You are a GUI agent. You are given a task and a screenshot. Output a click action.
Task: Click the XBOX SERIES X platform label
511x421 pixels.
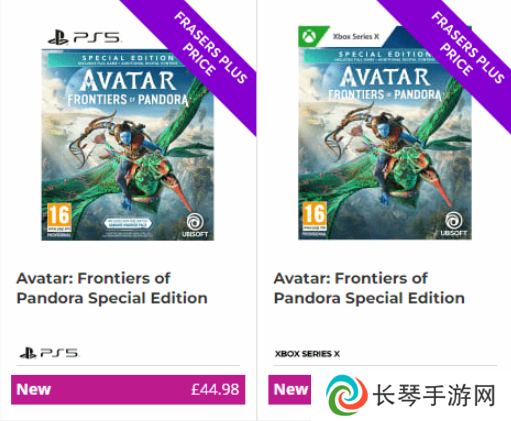307,354
